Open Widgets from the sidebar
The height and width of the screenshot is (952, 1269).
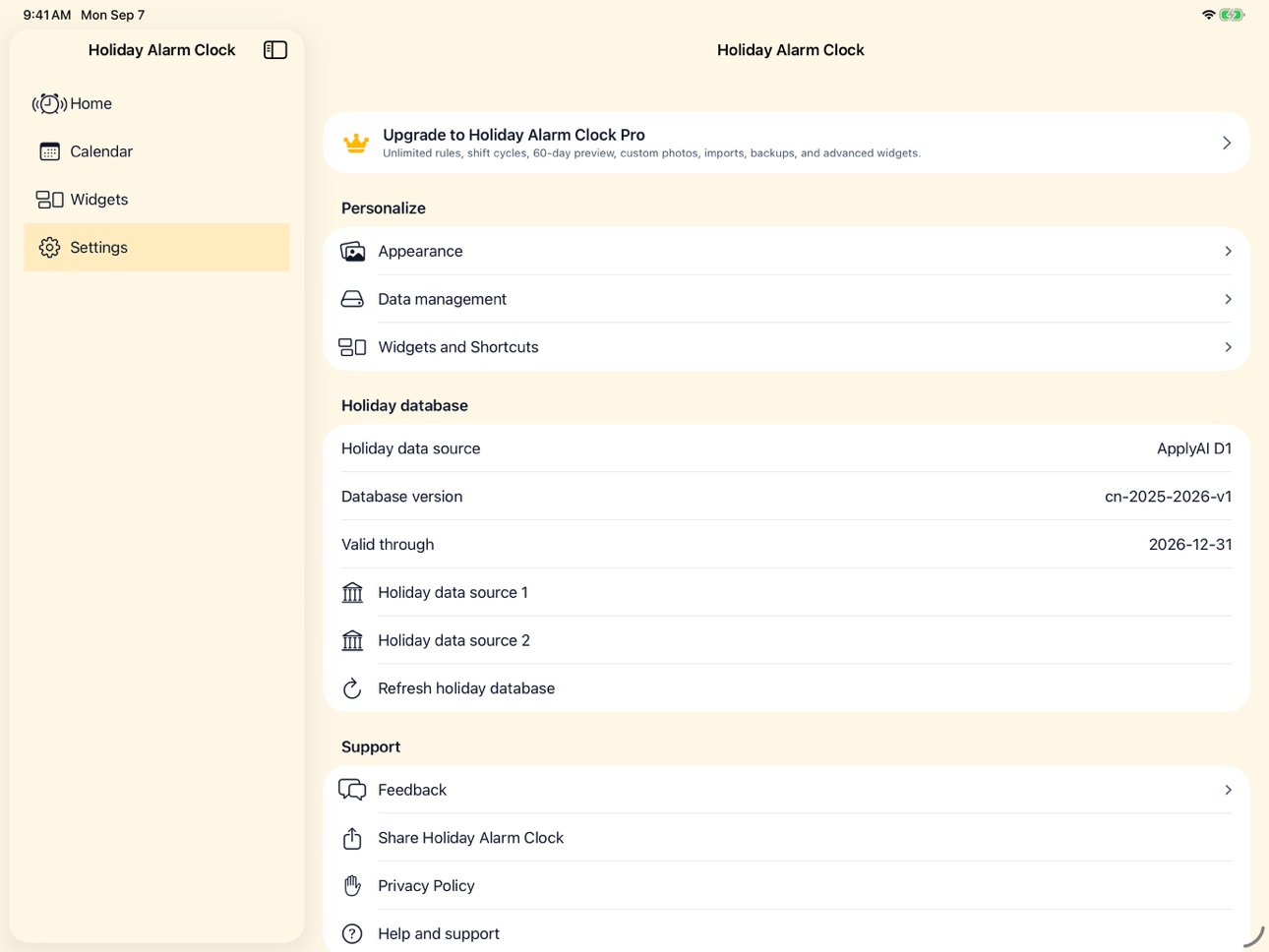(156, 200)
